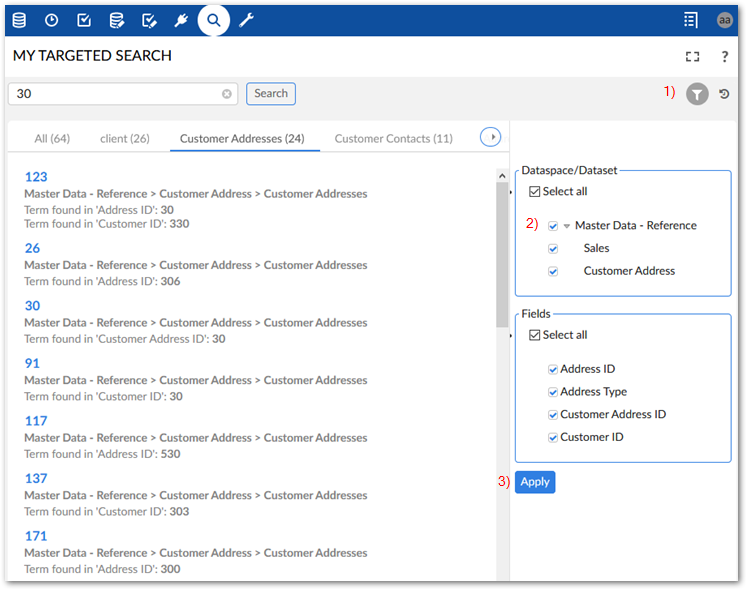Viewport: 747px width, 590px height.
Task: Open the wrench administration icon
Action: pyautogui.click(x=246, y=20)
